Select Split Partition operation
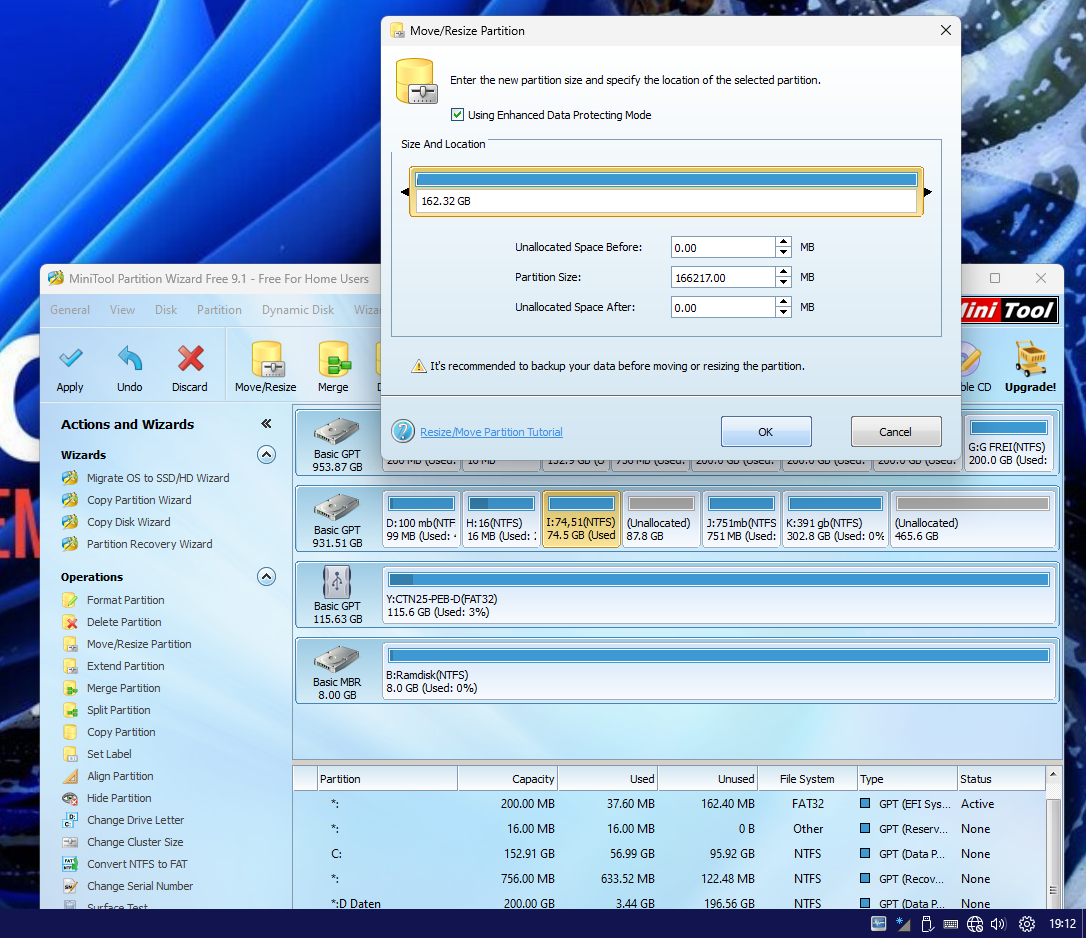This screenshot has height=938, width=1086. [118, 710]
